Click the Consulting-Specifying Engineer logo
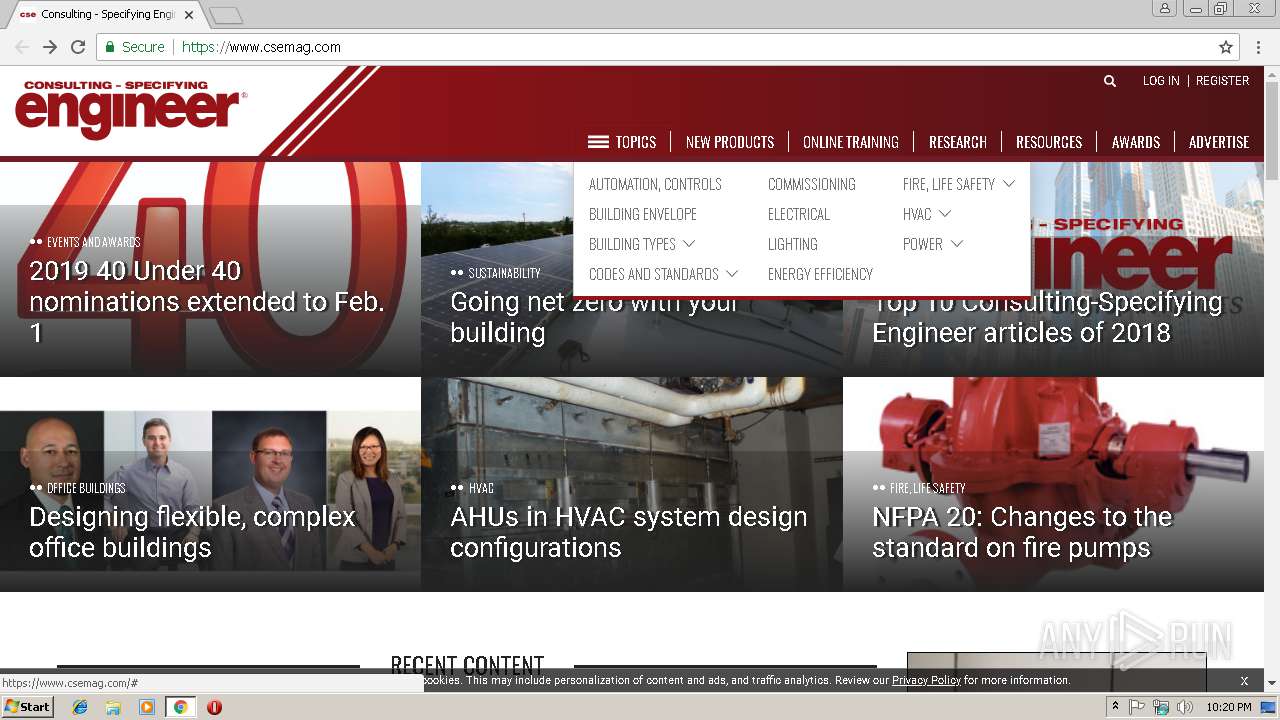Image resolution: width=1280 pixels, height=720 pixels. (130, 109)
